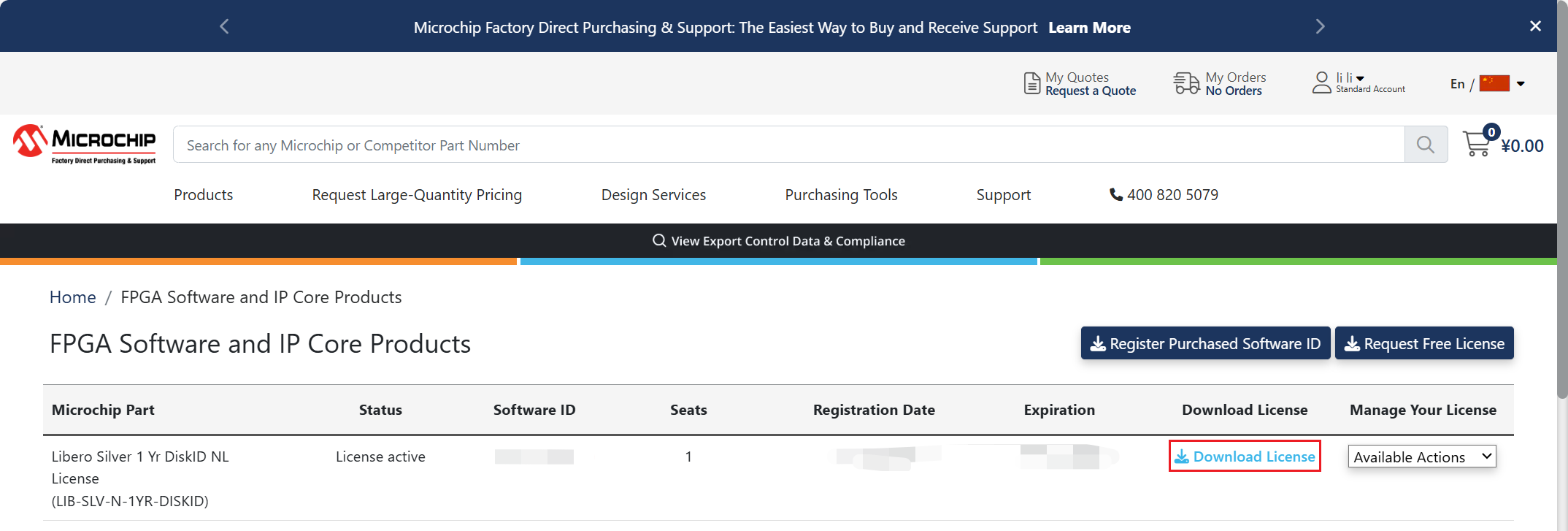Viewport: 1568px width, 531px height.
Task: Show the previous banner announcement
Action: tap(224, 26)
